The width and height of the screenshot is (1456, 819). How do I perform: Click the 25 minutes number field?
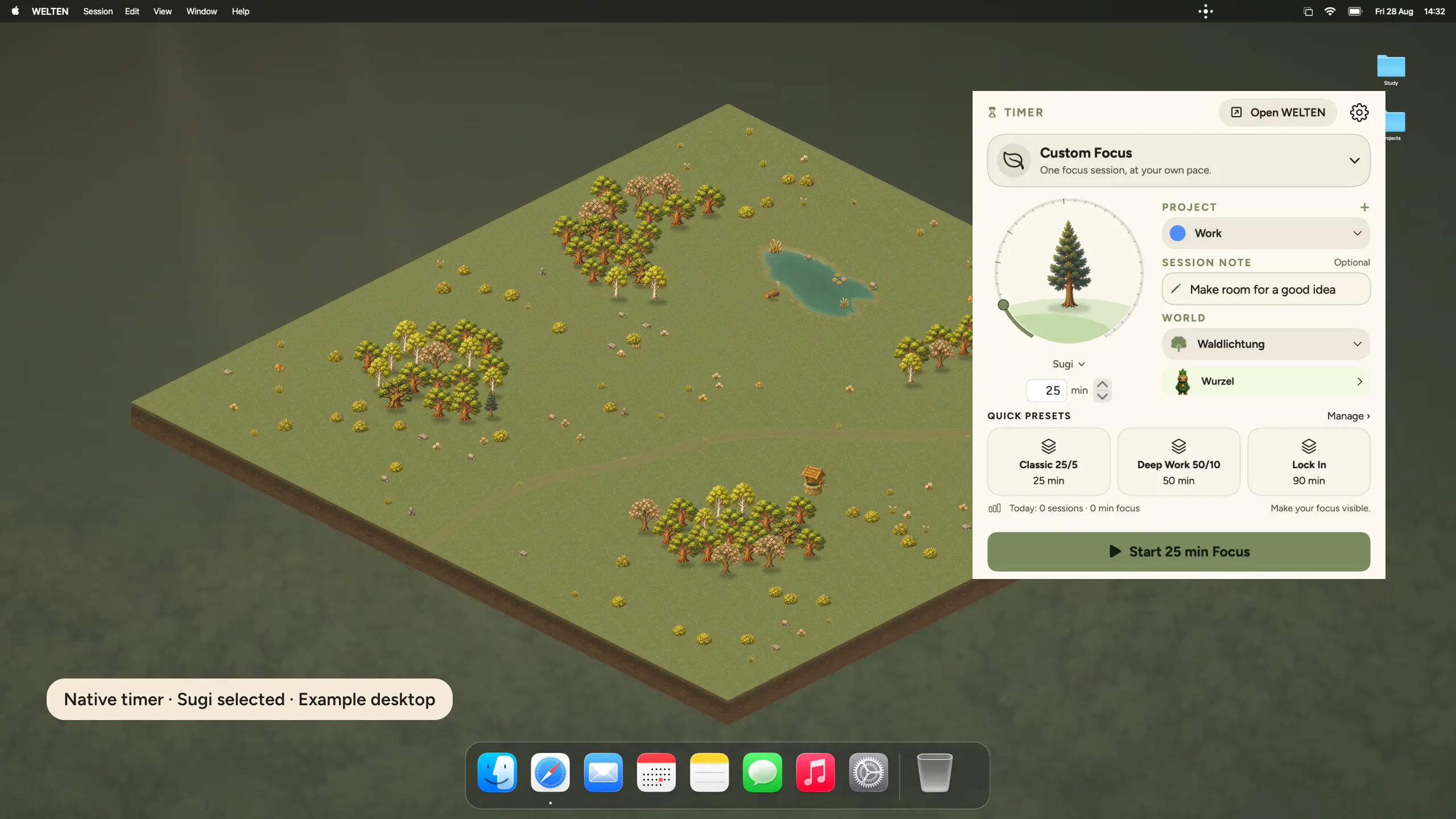1046,390
